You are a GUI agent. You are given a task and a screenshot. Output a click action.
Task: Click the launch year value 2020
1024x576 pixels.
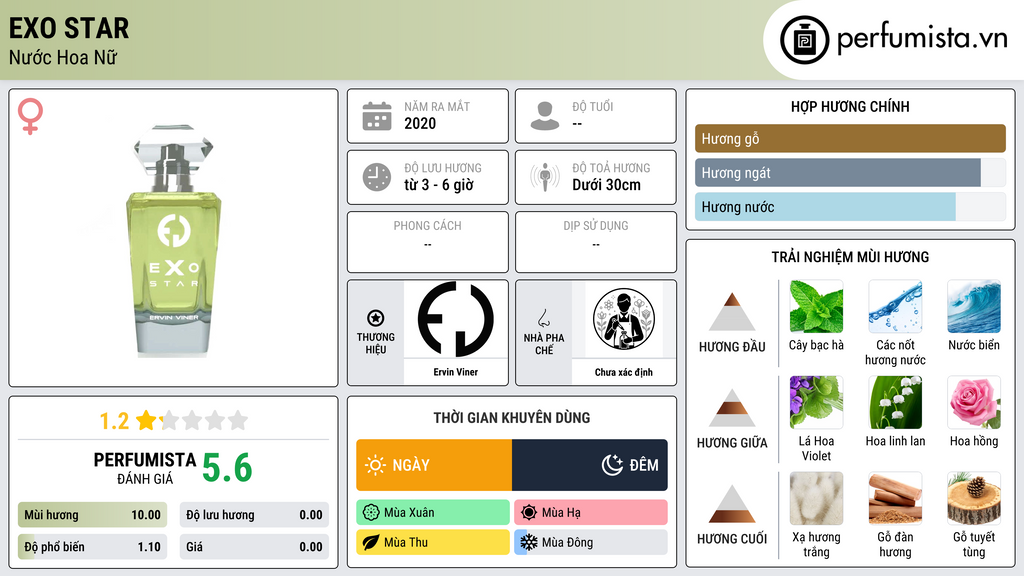tap(420, 123)
